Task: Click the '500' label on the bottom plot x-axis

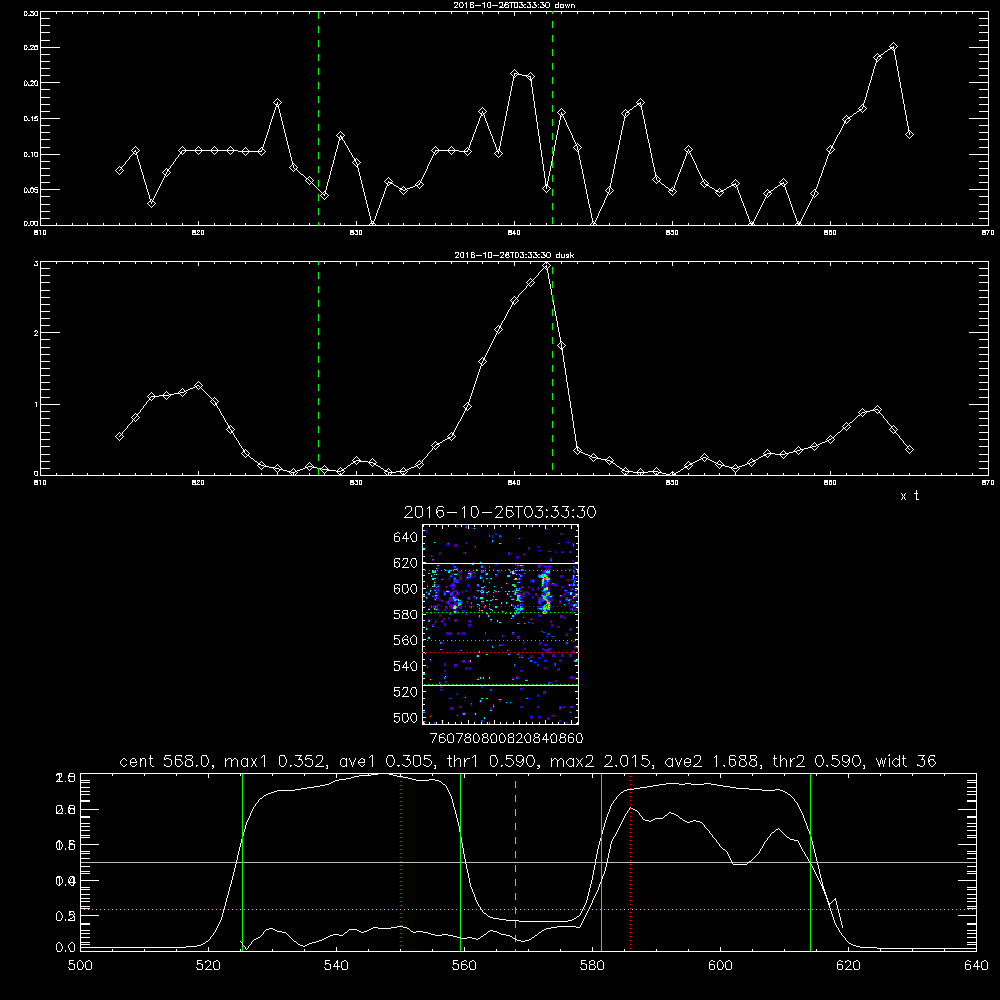Action: point(80,966)
